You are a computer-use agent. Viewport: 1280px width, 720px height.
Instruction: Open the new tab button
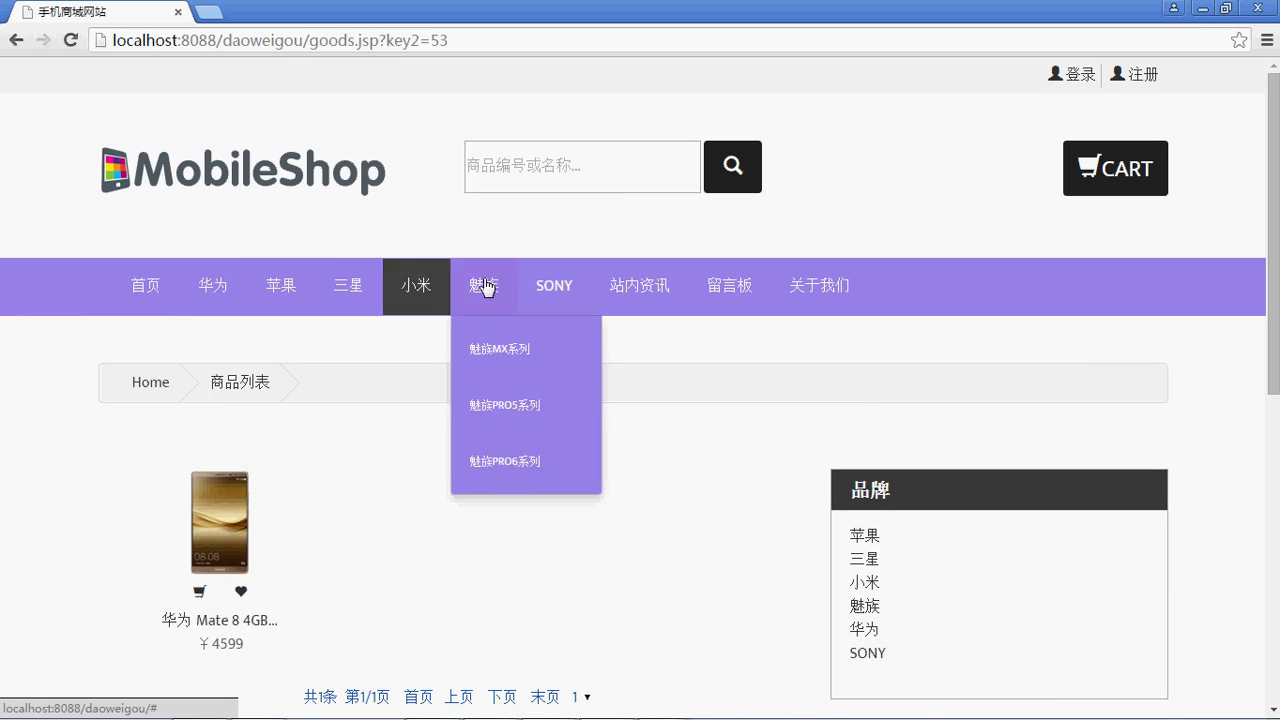(209, 12)
